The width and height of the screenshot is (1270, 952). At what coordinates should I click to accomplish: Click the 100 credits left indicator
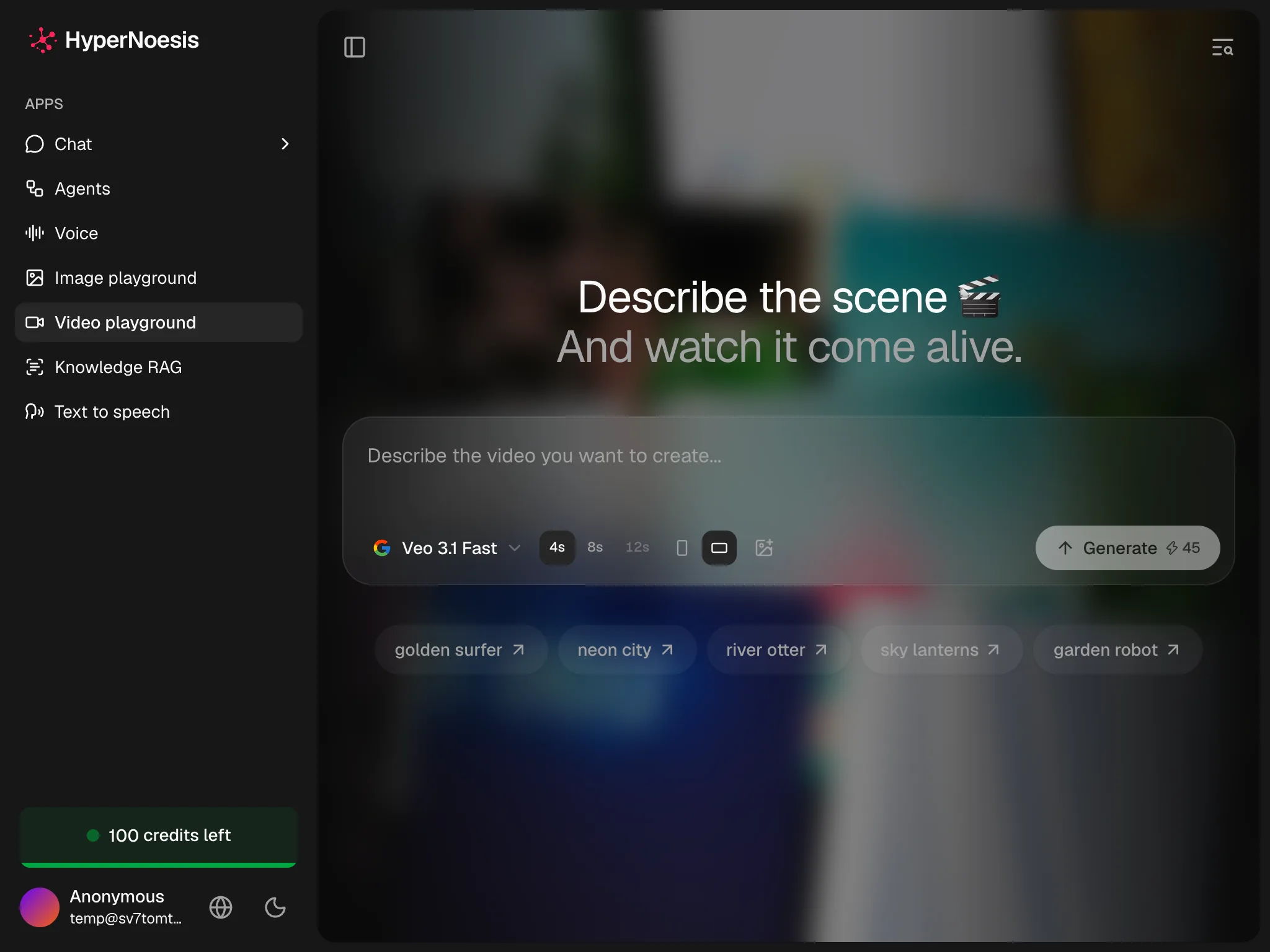pos(159,837)
